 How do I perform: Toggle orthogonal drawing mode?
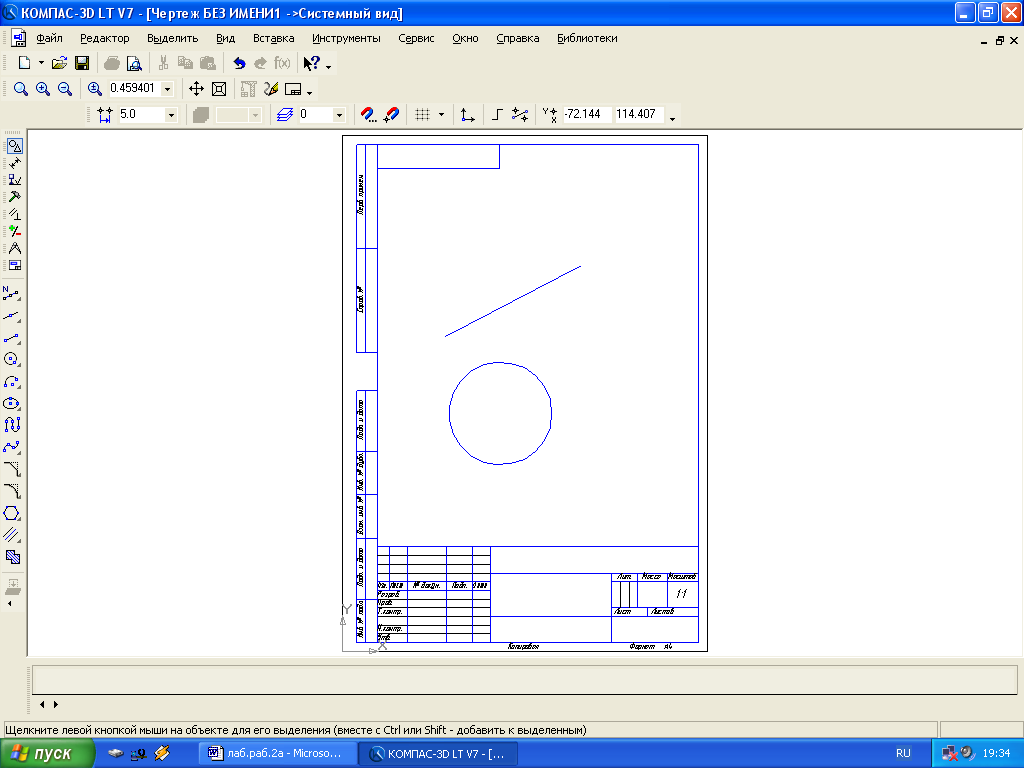497,115
